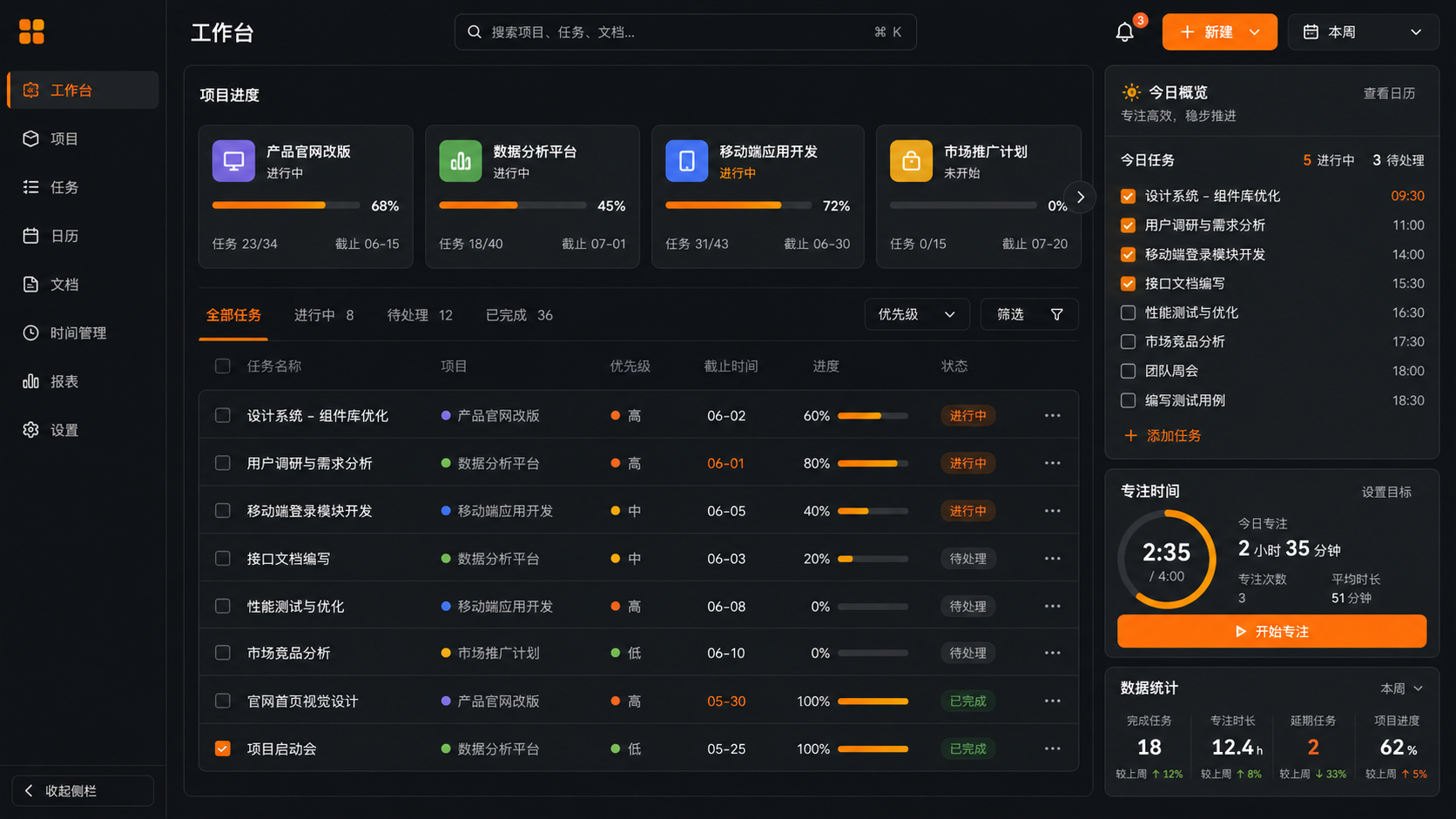
Task: Switch to 进行中 tab
Action: tap(324, 315)
